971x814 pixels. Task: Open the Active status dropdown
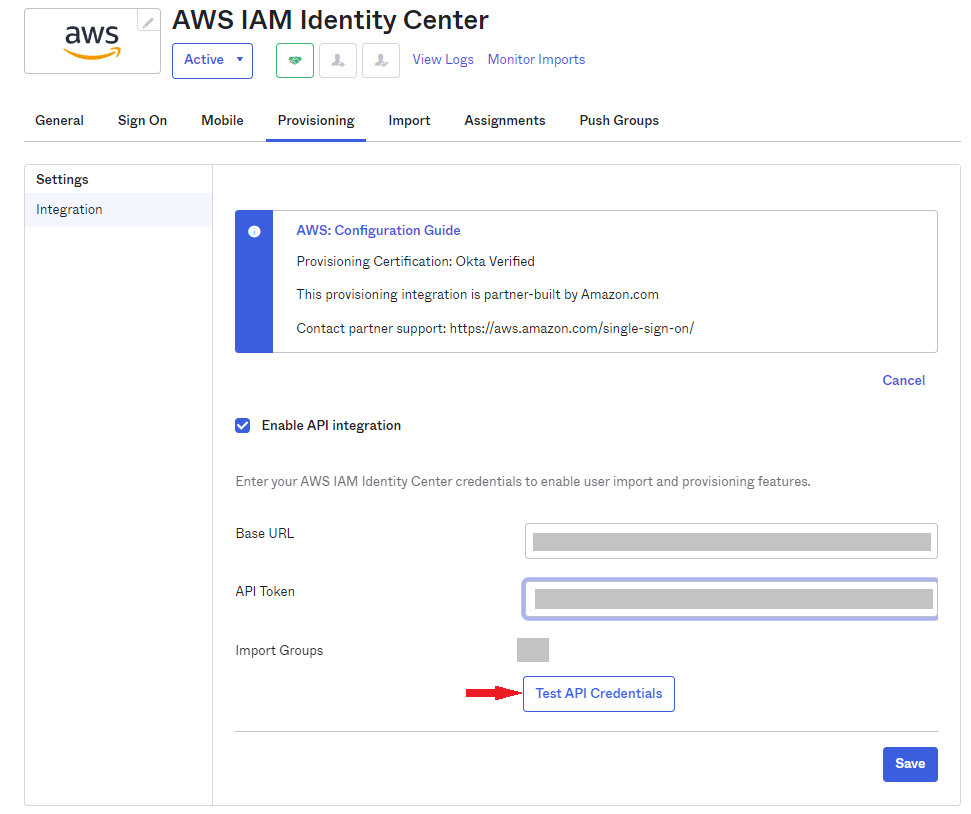(212, 60)
